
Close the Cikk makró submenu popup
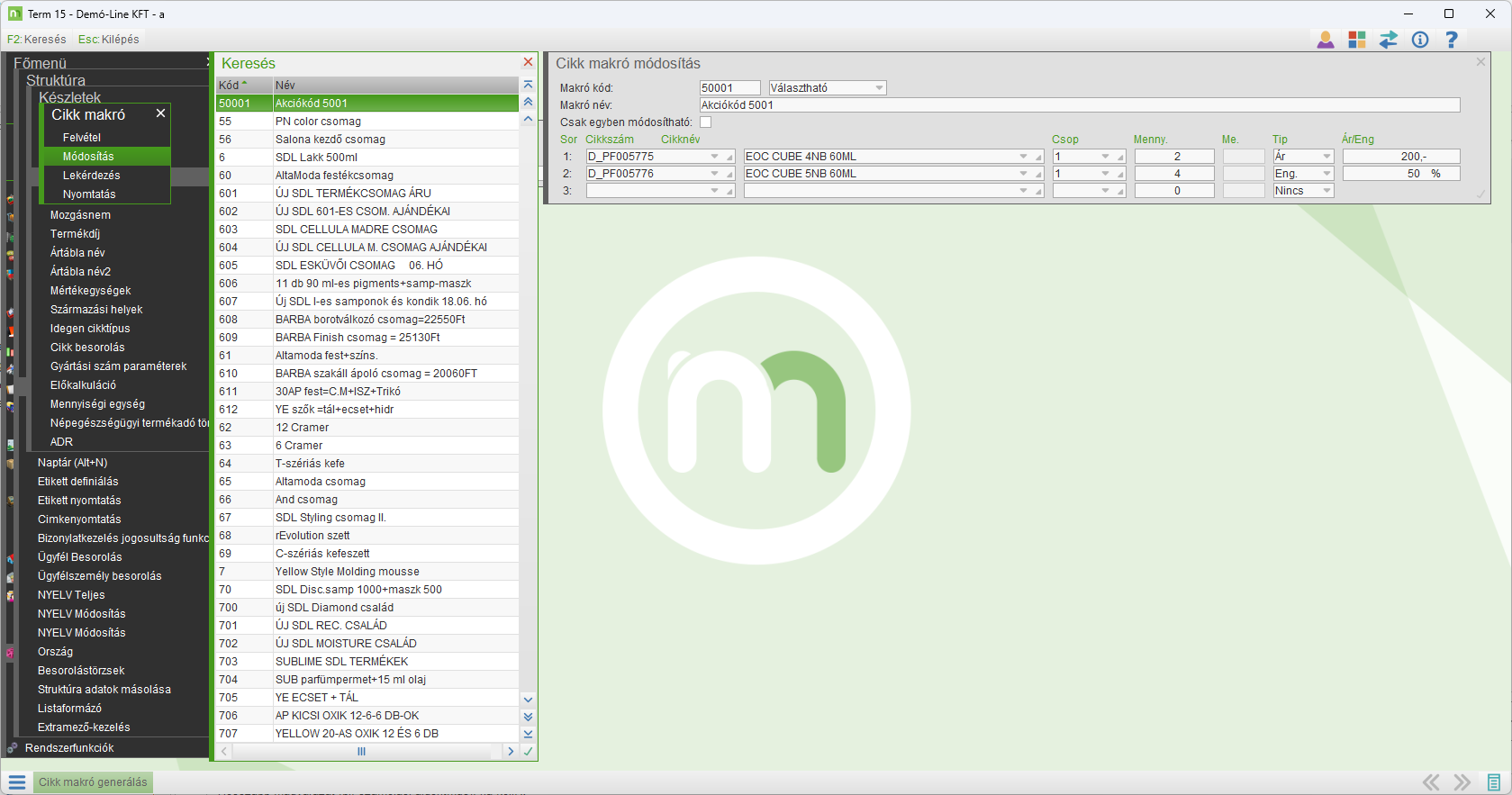tap(160, 113)
